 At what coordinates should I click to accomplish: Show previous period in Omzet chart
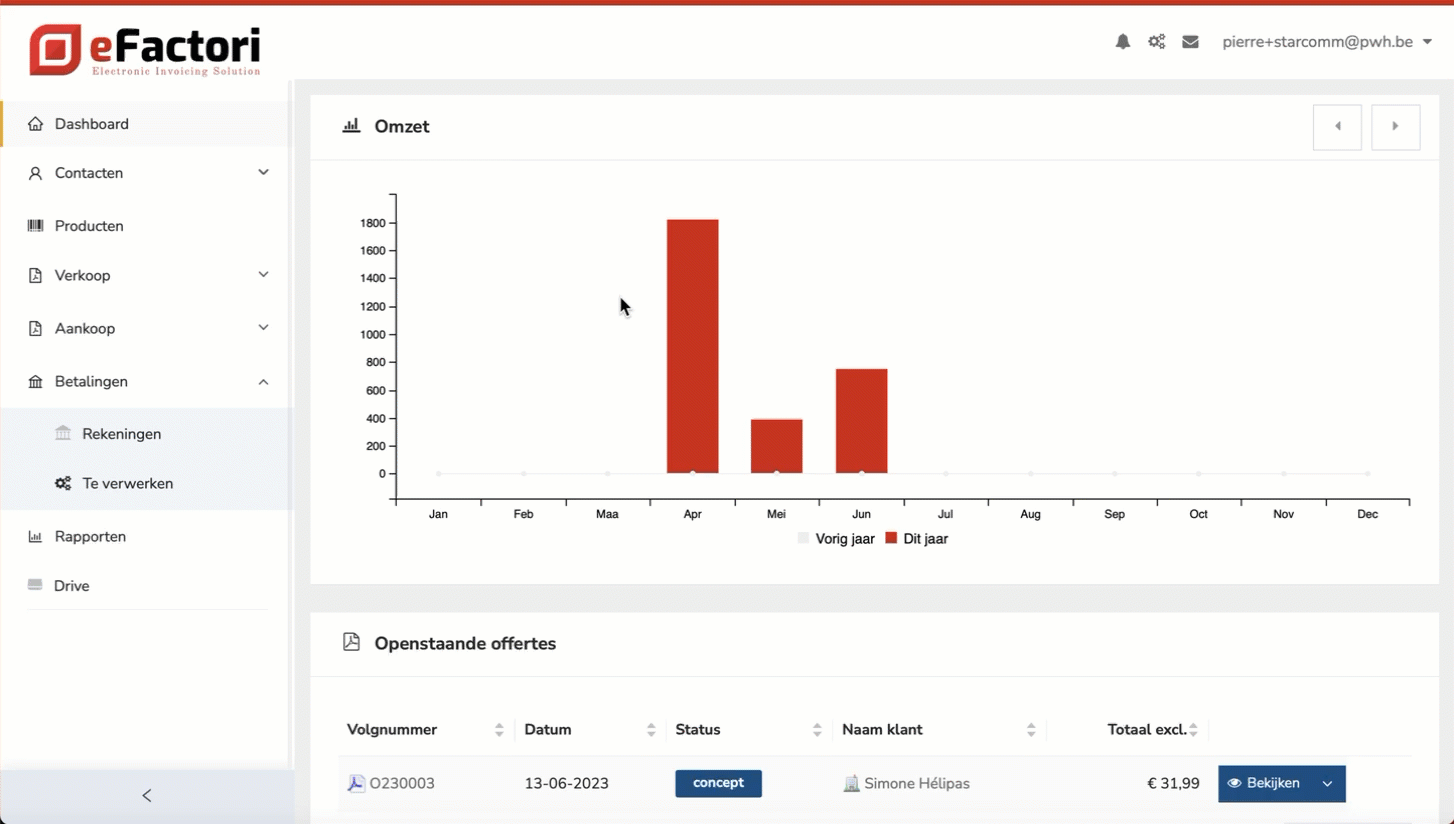tap(1337, 127)
